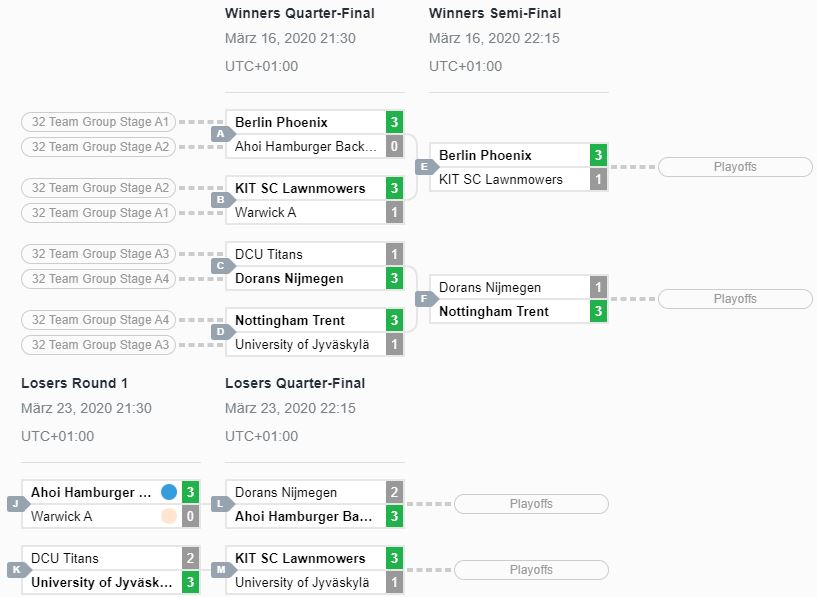Open Playoffs link after Berlin Phoenix semi-final

tap(735, 167)
